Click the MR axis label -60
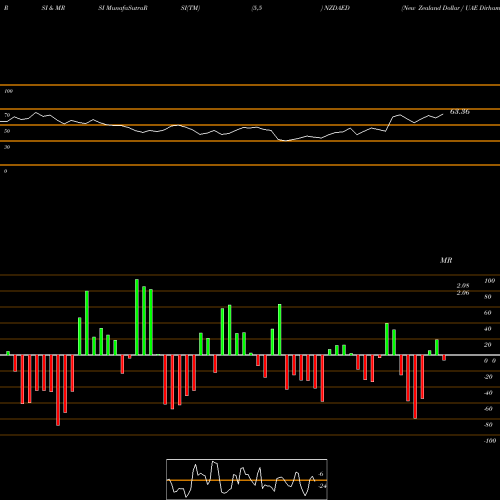This screenshot has width=500, height=500. click(488, 409)
